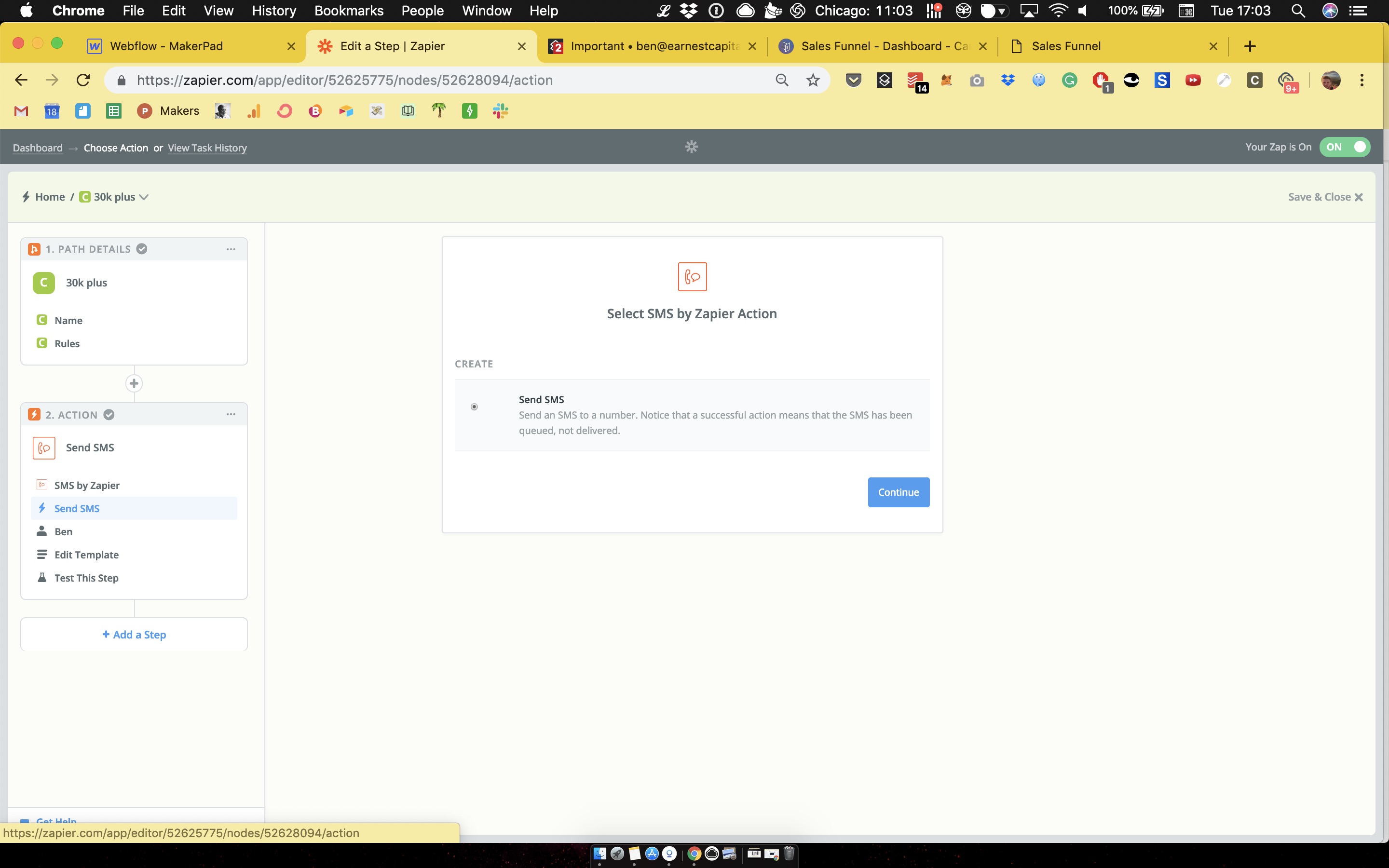Open Action step options menu

pos(231,415)
